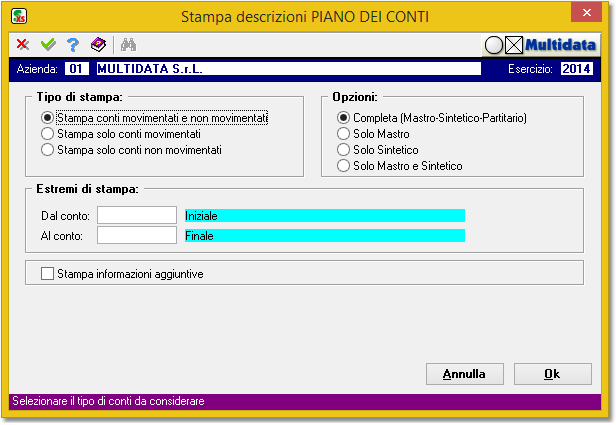Click the Azienda code field '01'
616x425 pixels.
click(x=77, y=69)
